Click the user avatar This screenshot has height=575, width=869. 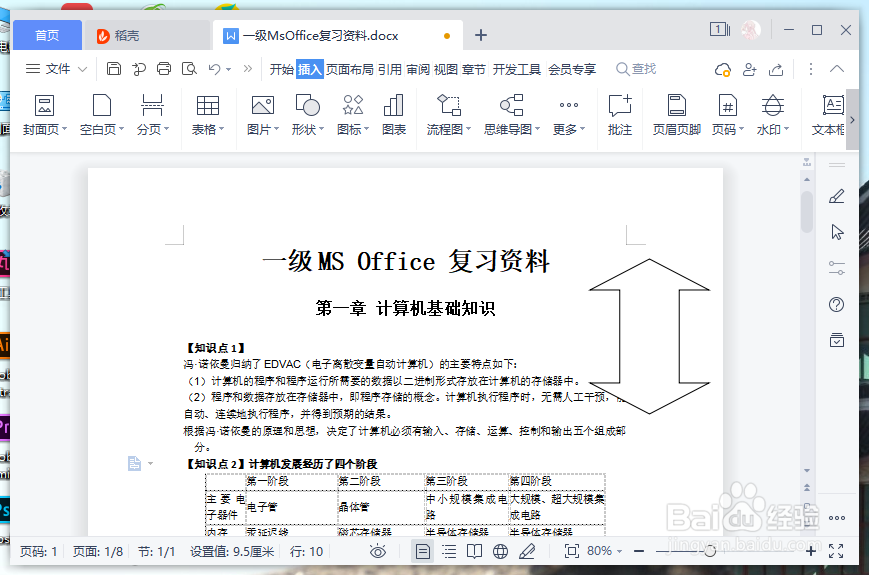point(752,29)
